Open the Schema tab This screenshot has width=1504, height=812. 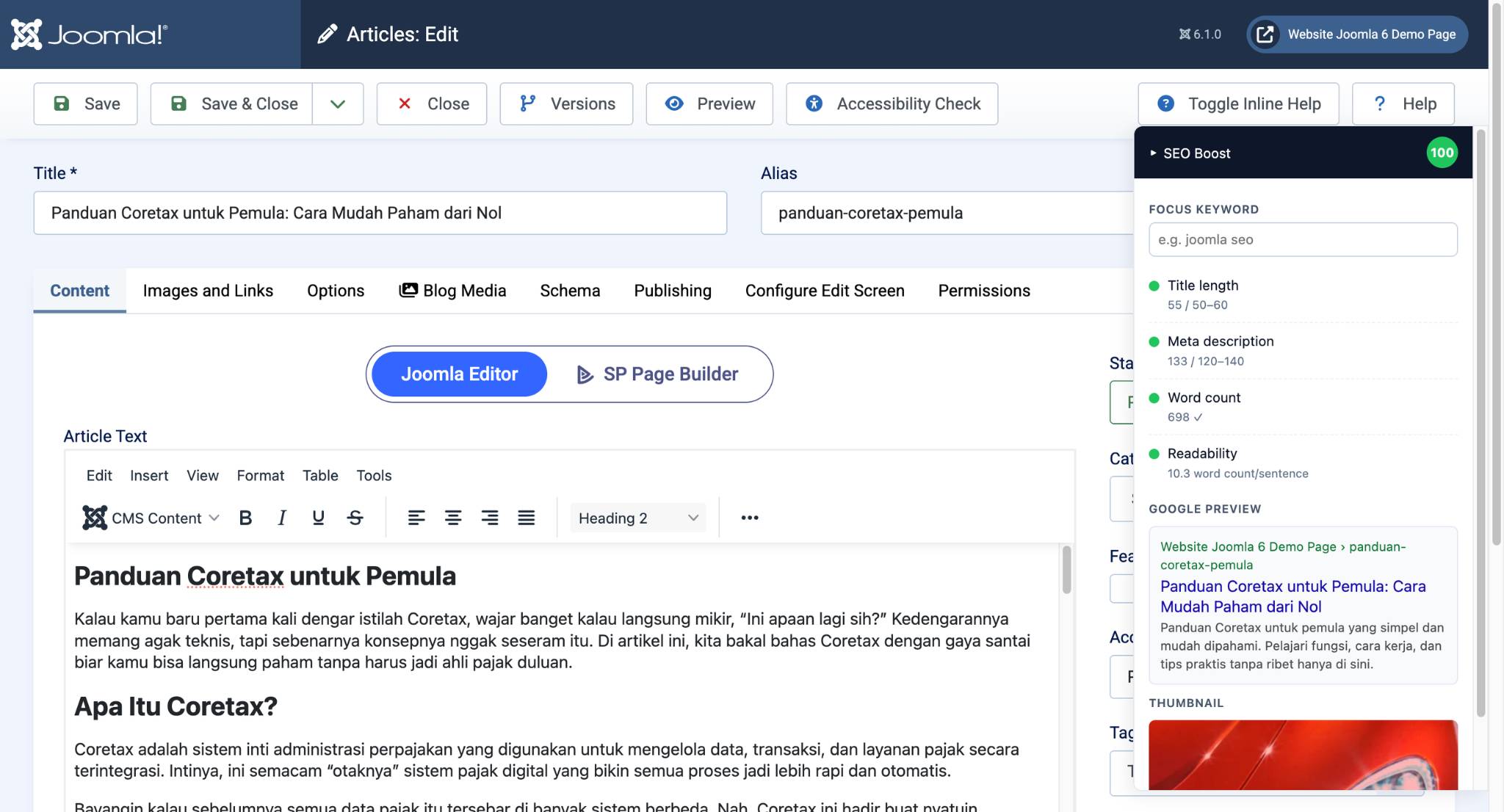[570, 291]
